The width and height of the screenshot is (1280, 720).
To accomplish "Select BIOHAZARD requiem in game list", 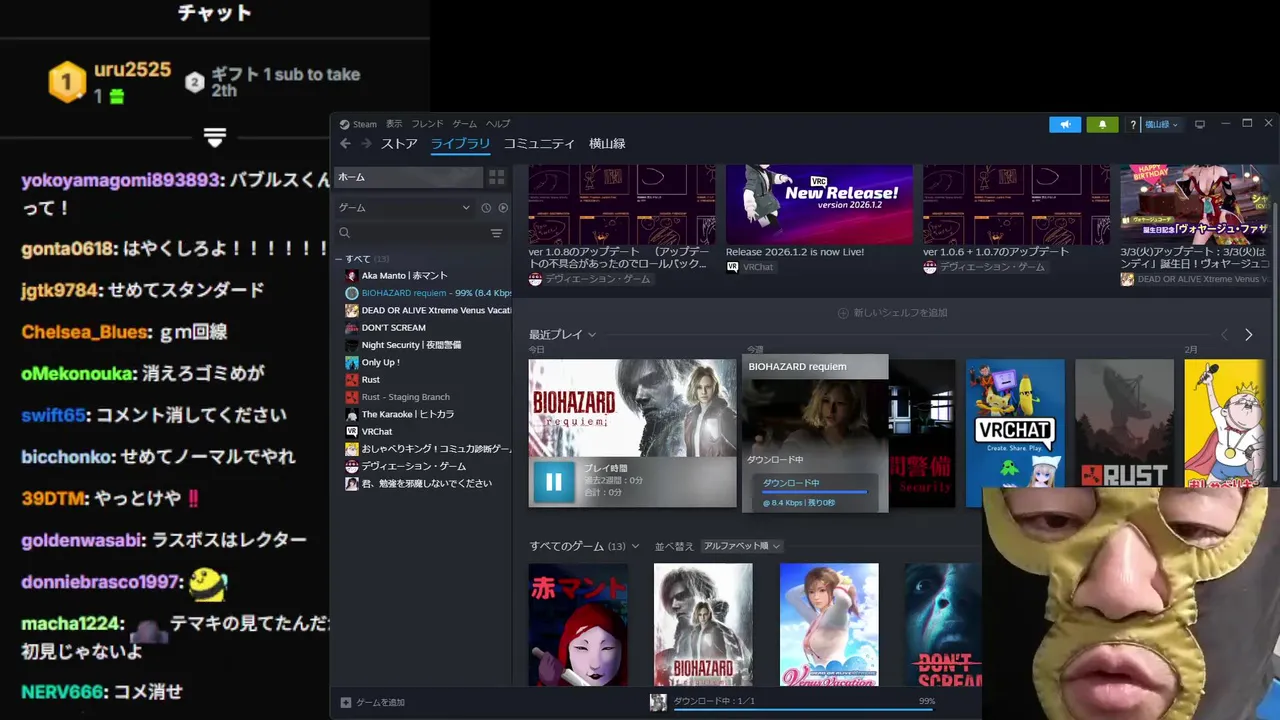I will pyautogui.click(x=427, y=293).
